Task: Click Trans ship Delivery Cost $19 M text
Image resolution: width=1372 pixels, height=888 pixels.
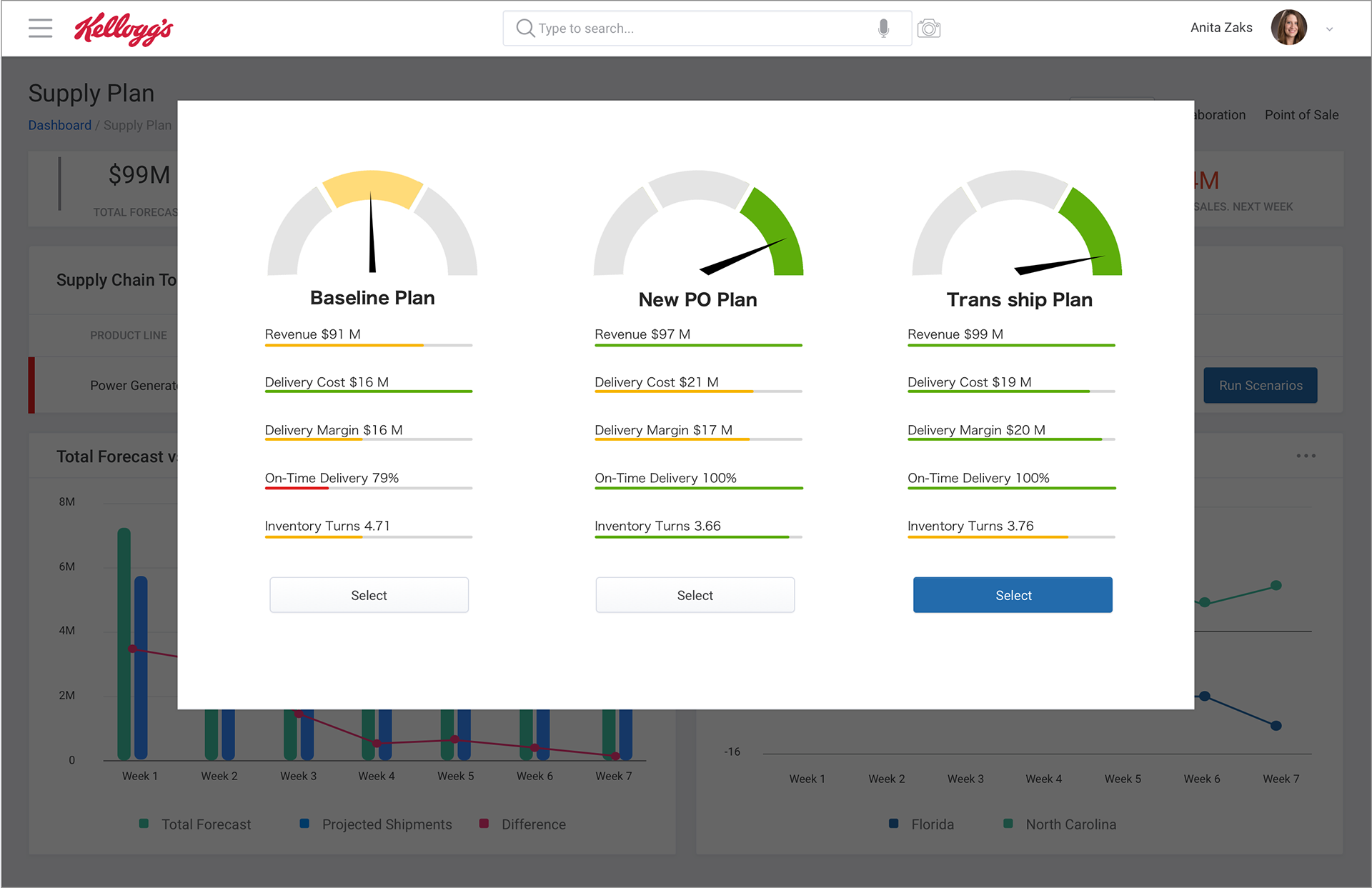Action: (969, 382)
